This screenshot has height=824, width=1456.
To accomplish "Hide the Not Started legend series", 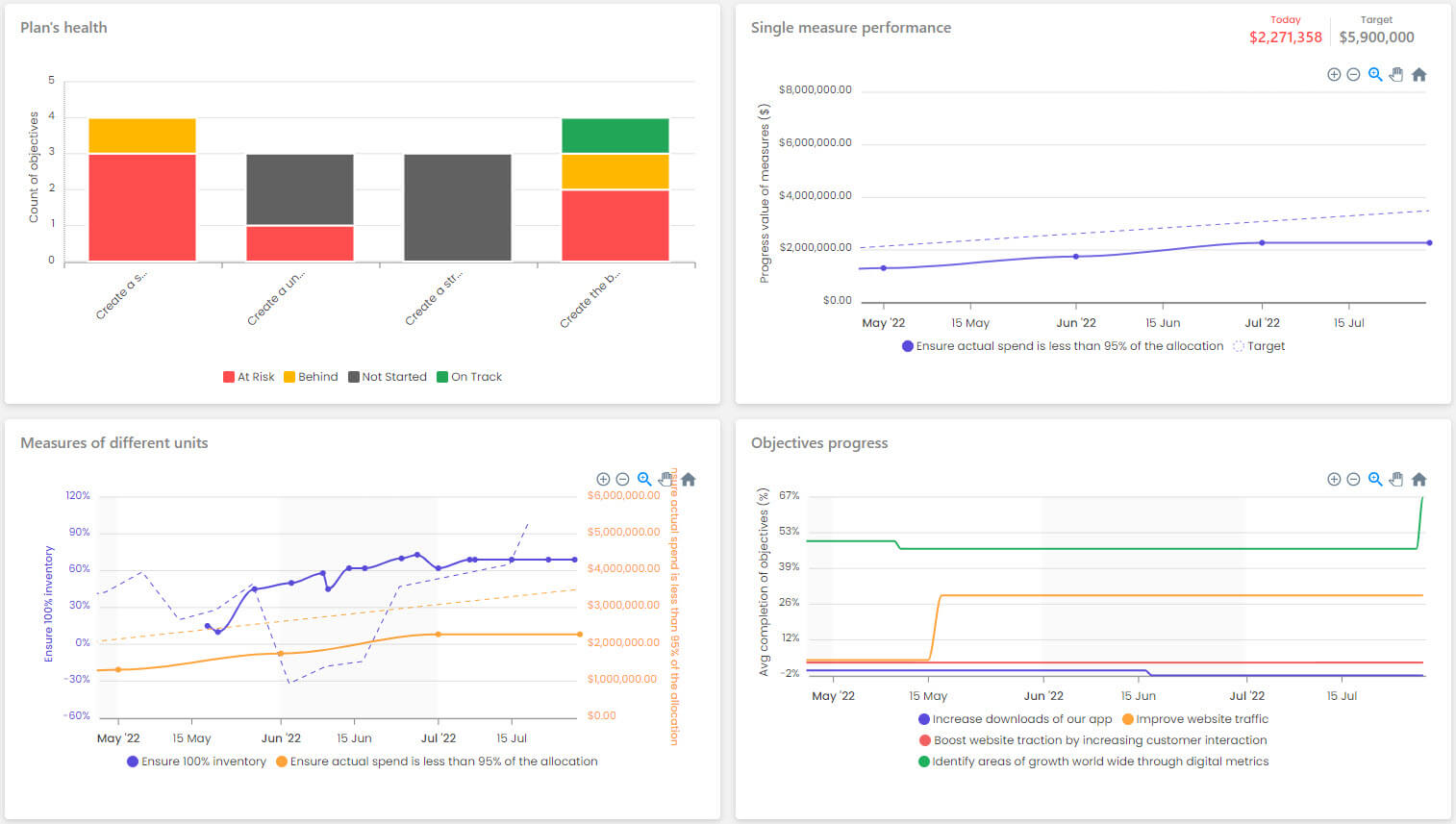I will click(388, 377).
